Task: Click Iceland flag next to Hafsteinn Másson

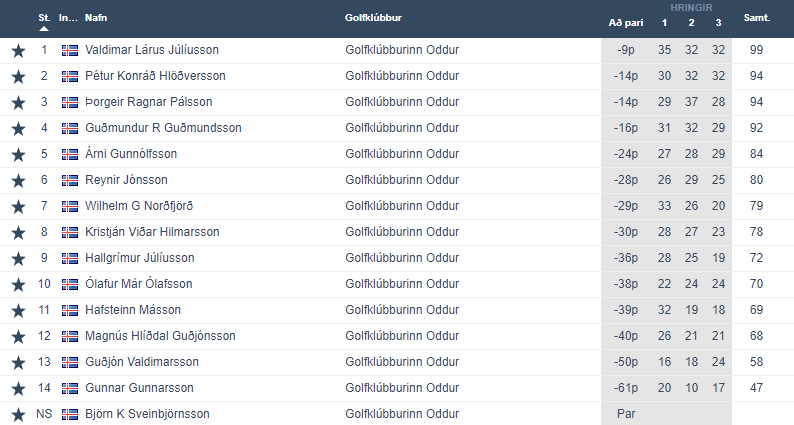Action: [70, 310]
